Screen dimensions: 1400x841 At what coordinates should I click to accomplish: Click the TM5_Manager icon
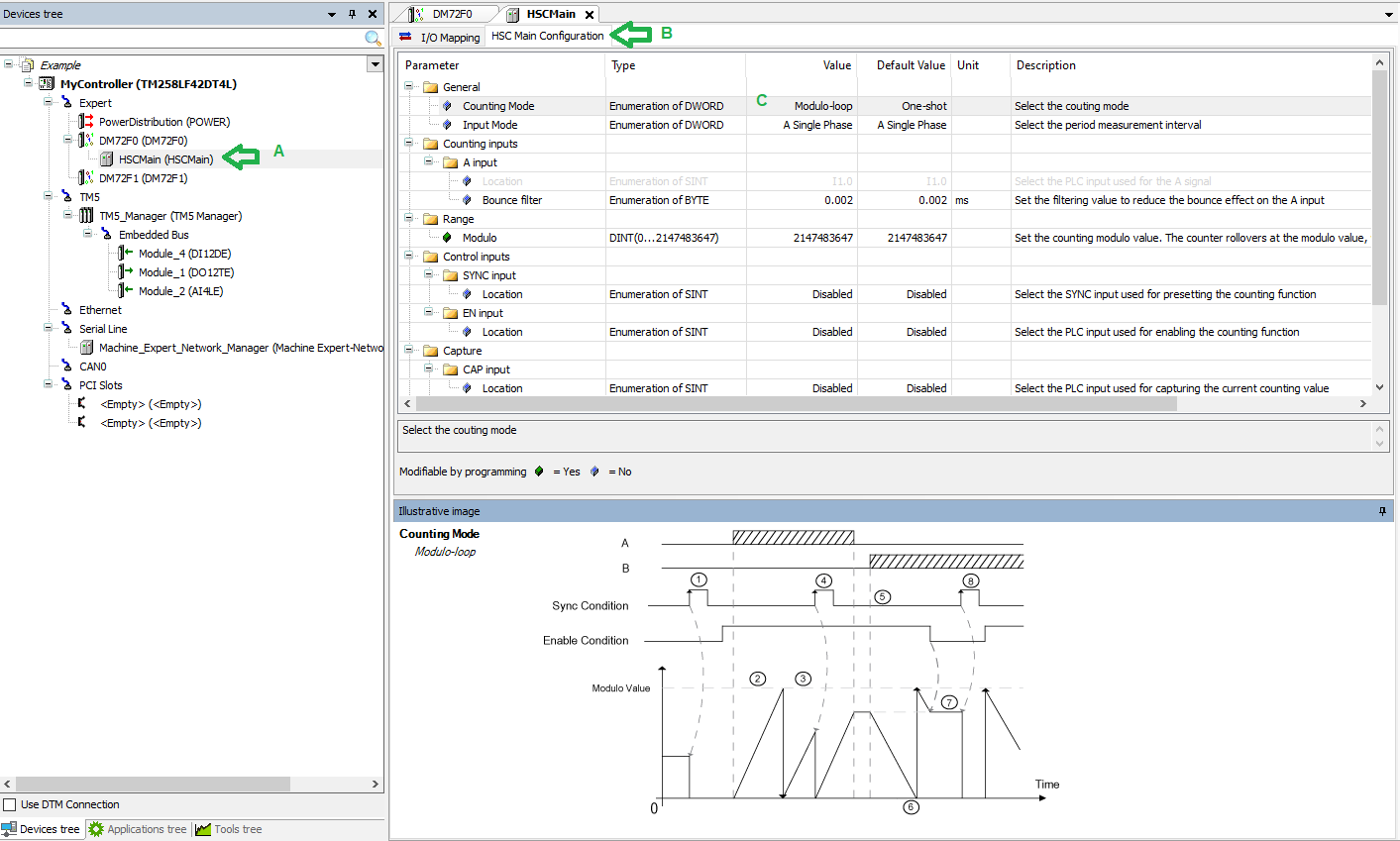tap(86, 216)
